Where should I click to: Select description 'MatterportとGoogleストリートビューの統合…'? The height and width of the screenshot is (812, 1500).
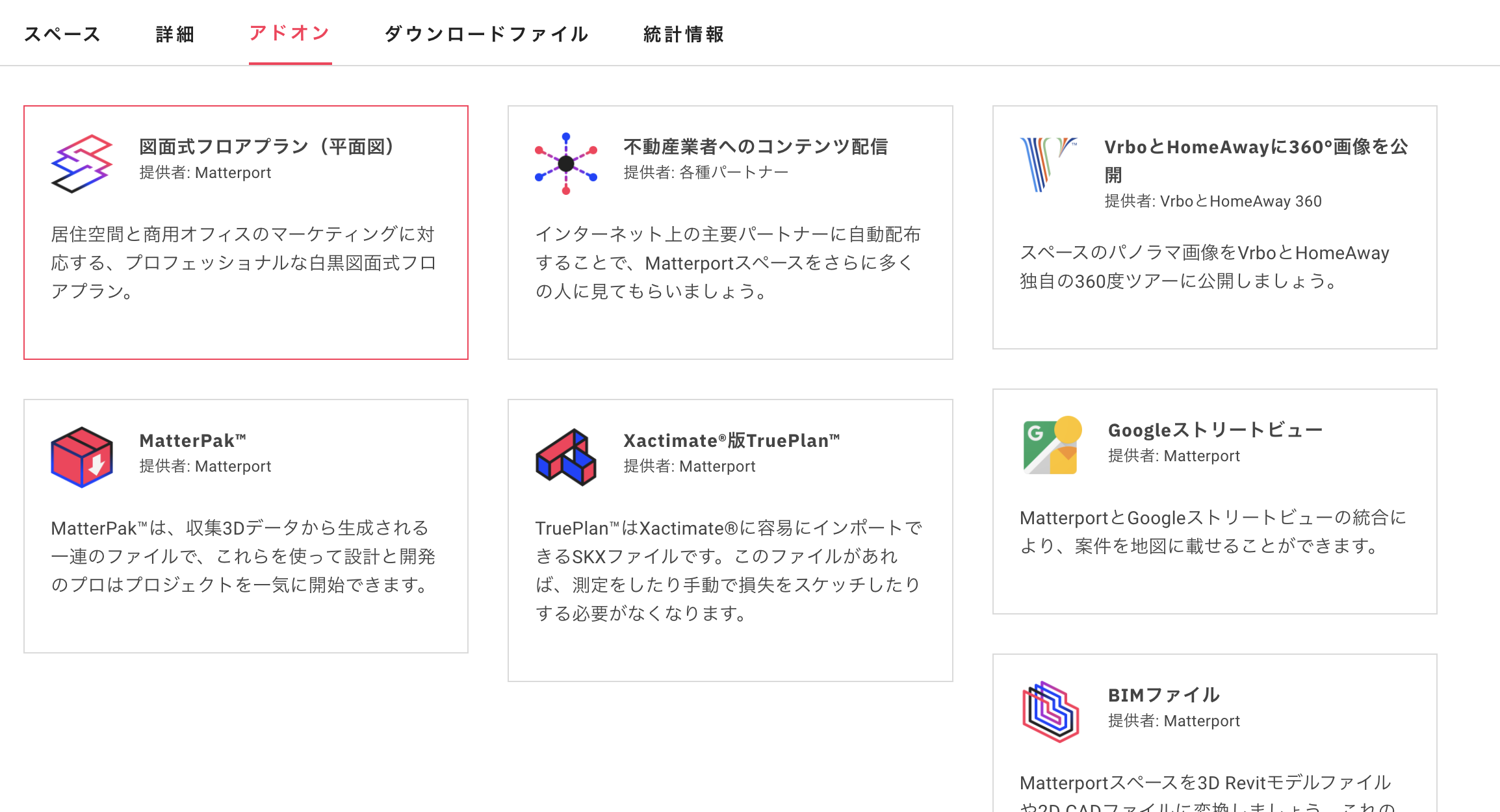coord(1213,531)
